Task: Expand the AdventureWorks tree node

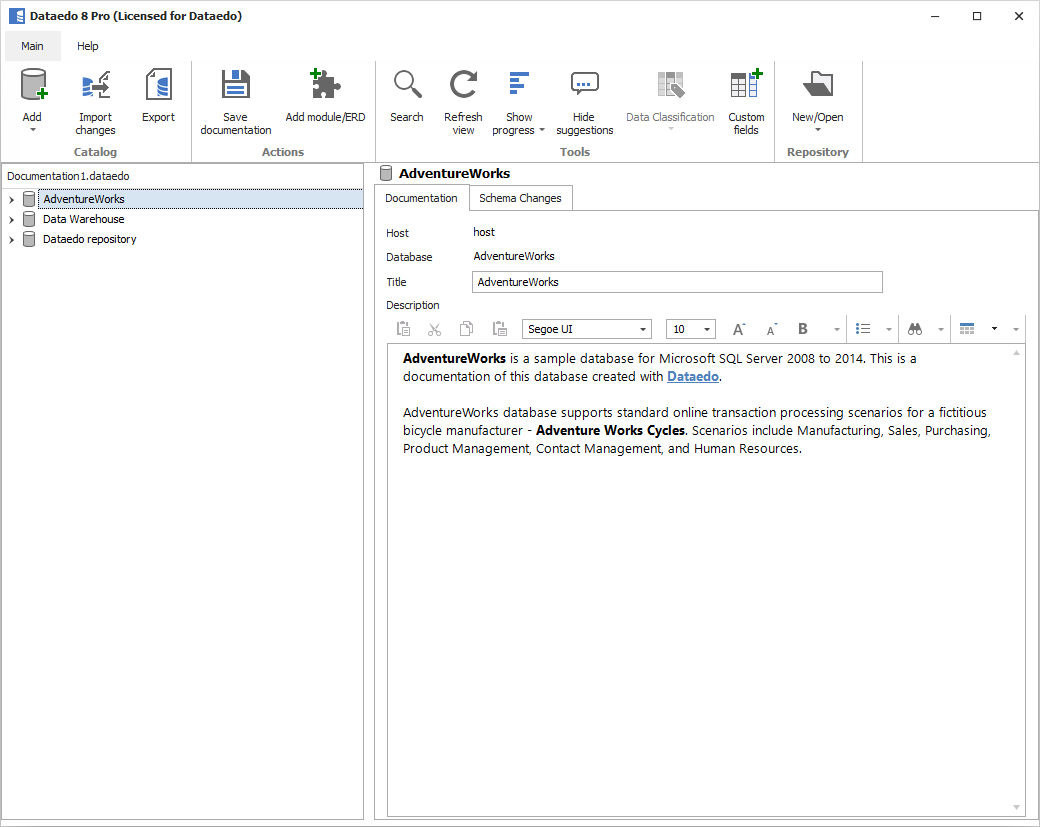Action: pos(12,200)
